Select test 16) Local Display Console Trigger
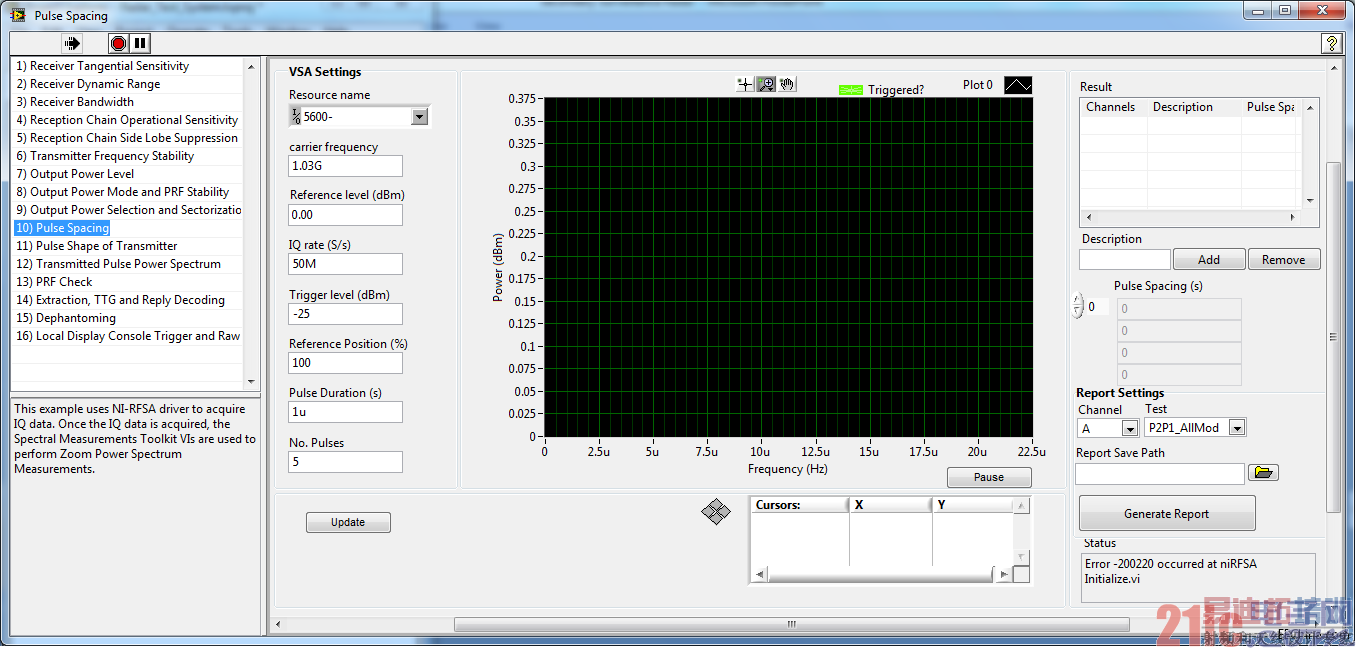The width and height of the screenshot is (1356, 648). pyautogui.click(x=127, y=336)
